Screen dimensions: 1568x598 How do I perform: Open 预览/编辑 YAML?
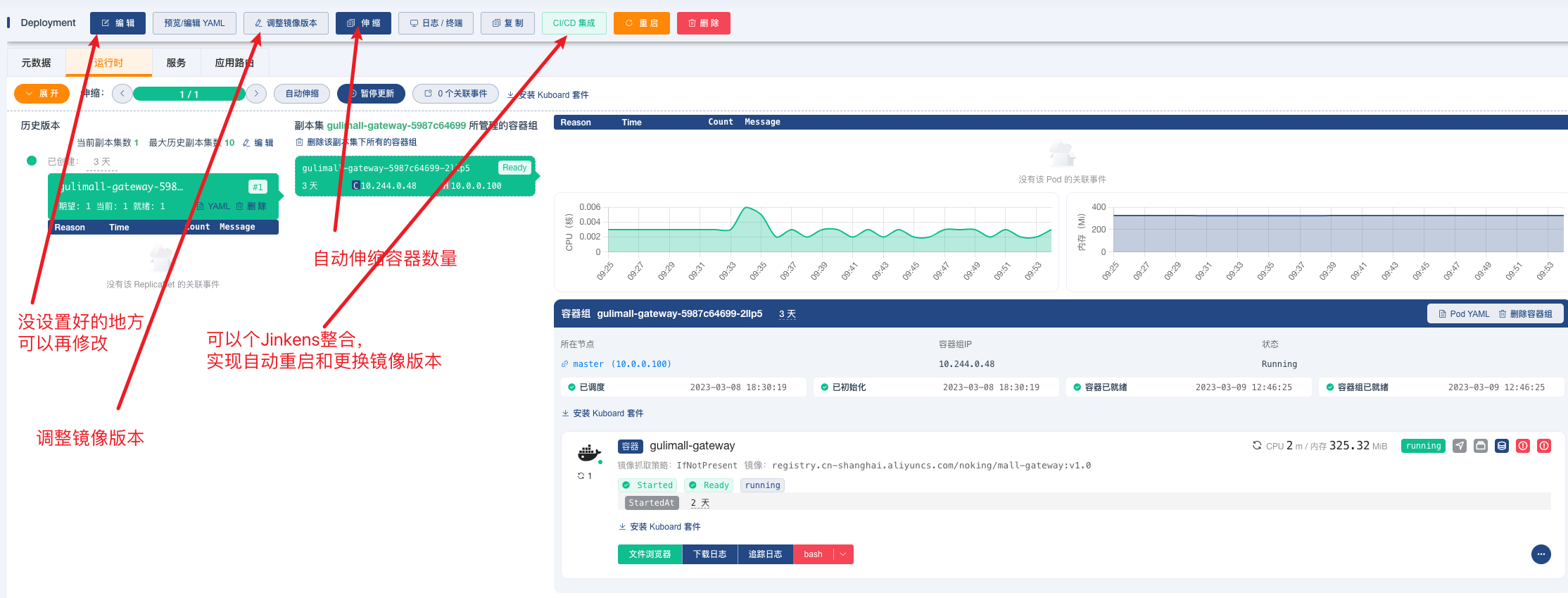[194, 23]
